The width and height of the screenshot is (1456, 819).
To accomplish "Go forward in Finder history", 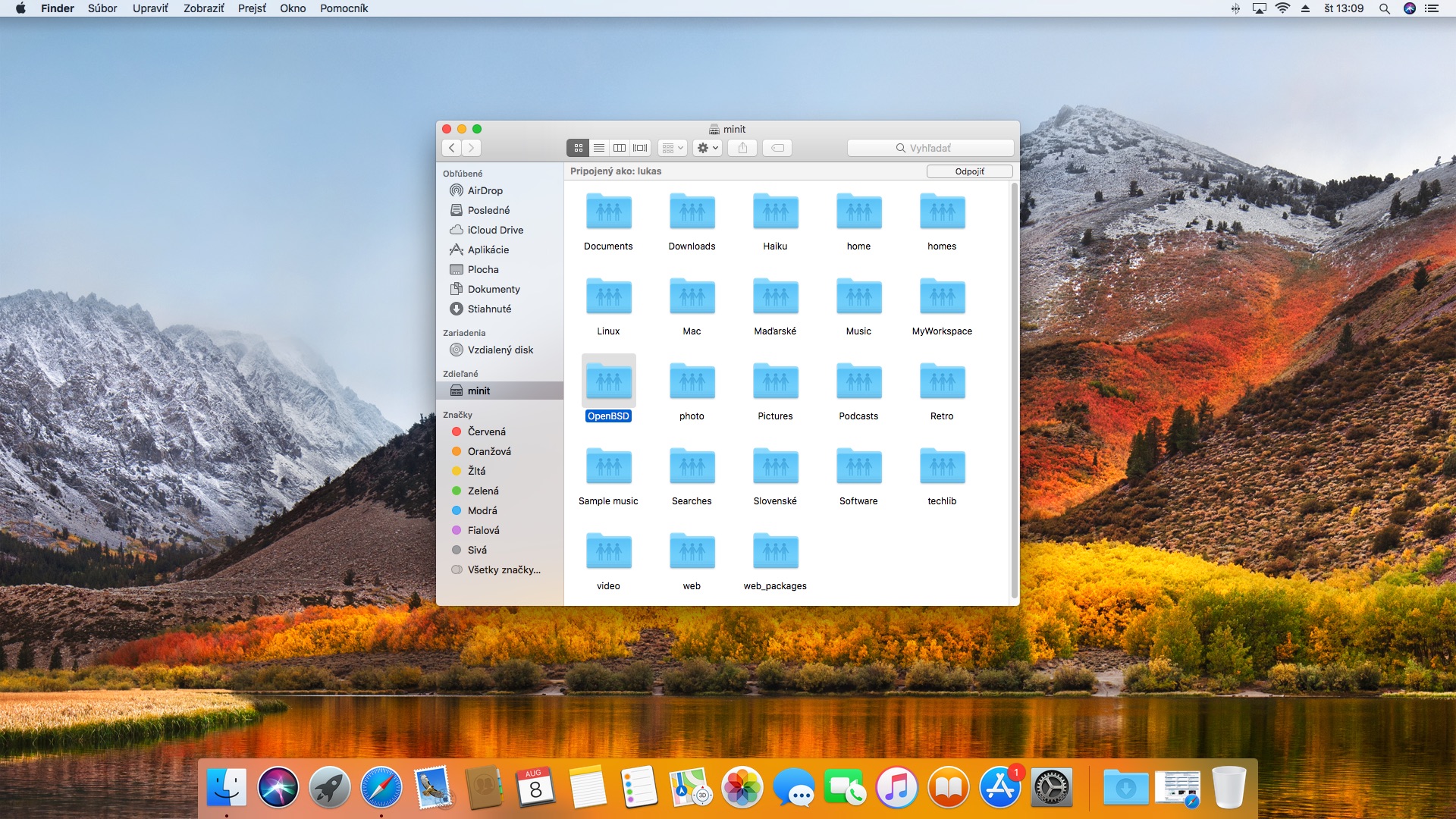I will [x=472, y=148].
